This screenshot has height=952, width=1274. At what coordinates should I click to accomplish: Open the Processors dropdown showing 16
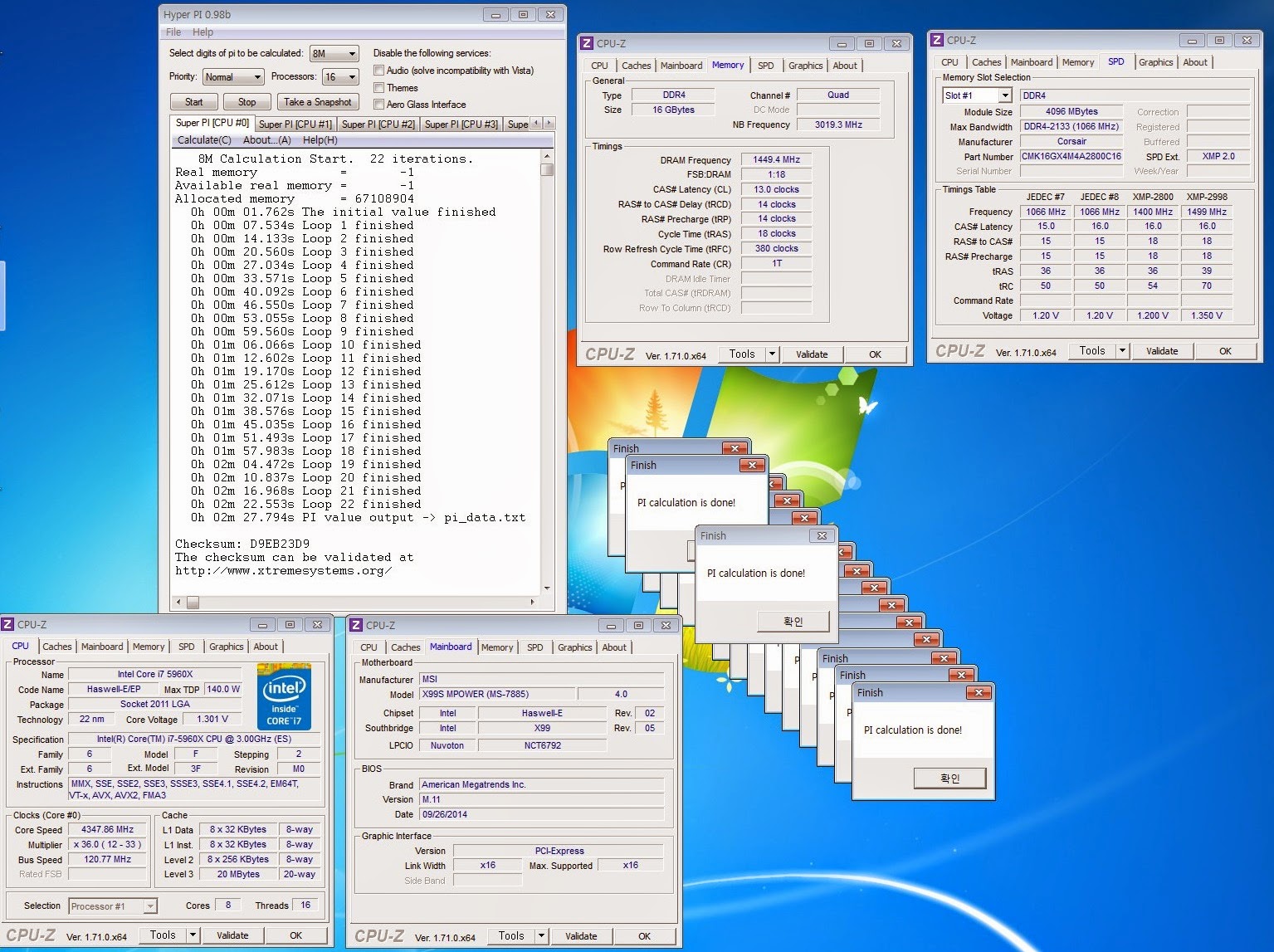pyautogui.click(x=340, y=77)
